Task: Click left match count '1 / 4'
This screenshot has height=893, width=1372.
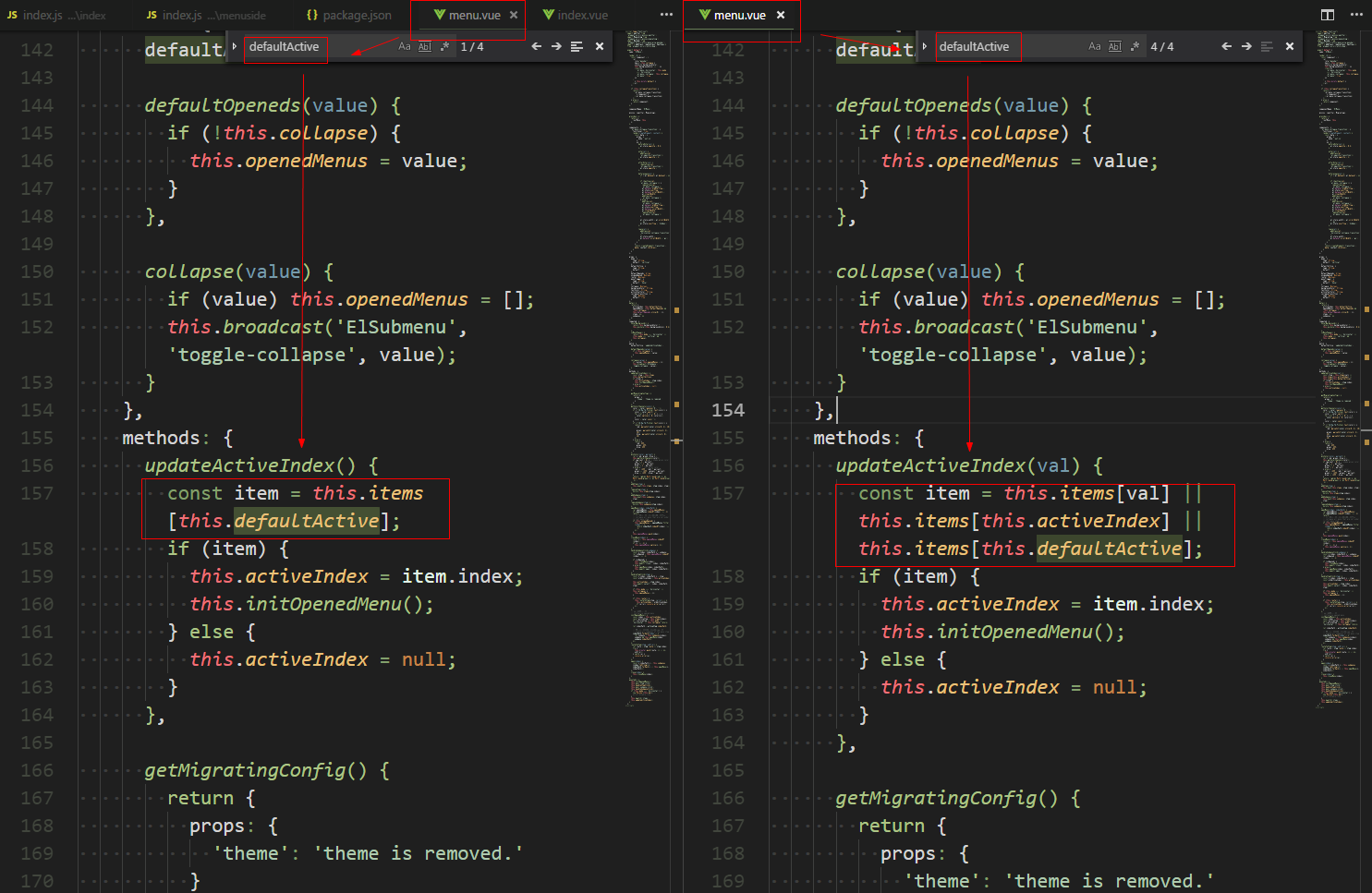Action: pyautogui.click(x=472, y=46)
